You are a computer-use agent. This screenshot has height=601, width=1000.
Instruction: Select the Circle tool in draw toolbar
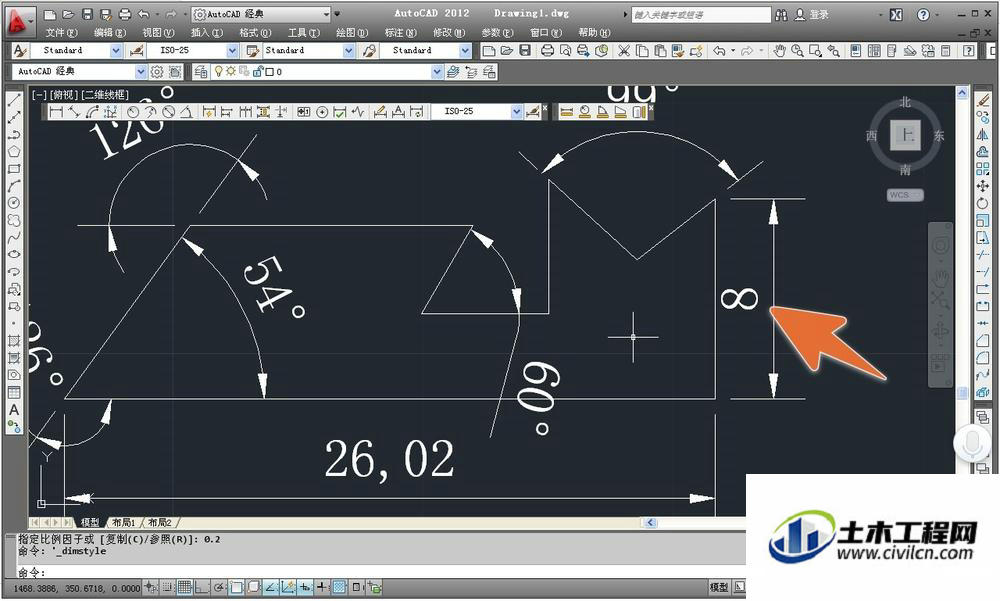[13, 203]
